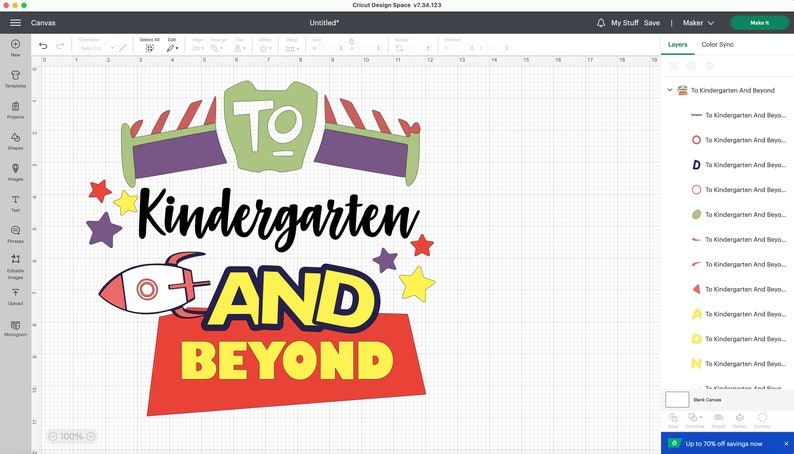Click the Blank Canvas color thumbnail
This screenshot has height=454, width=794.
(x=677, y=399)
